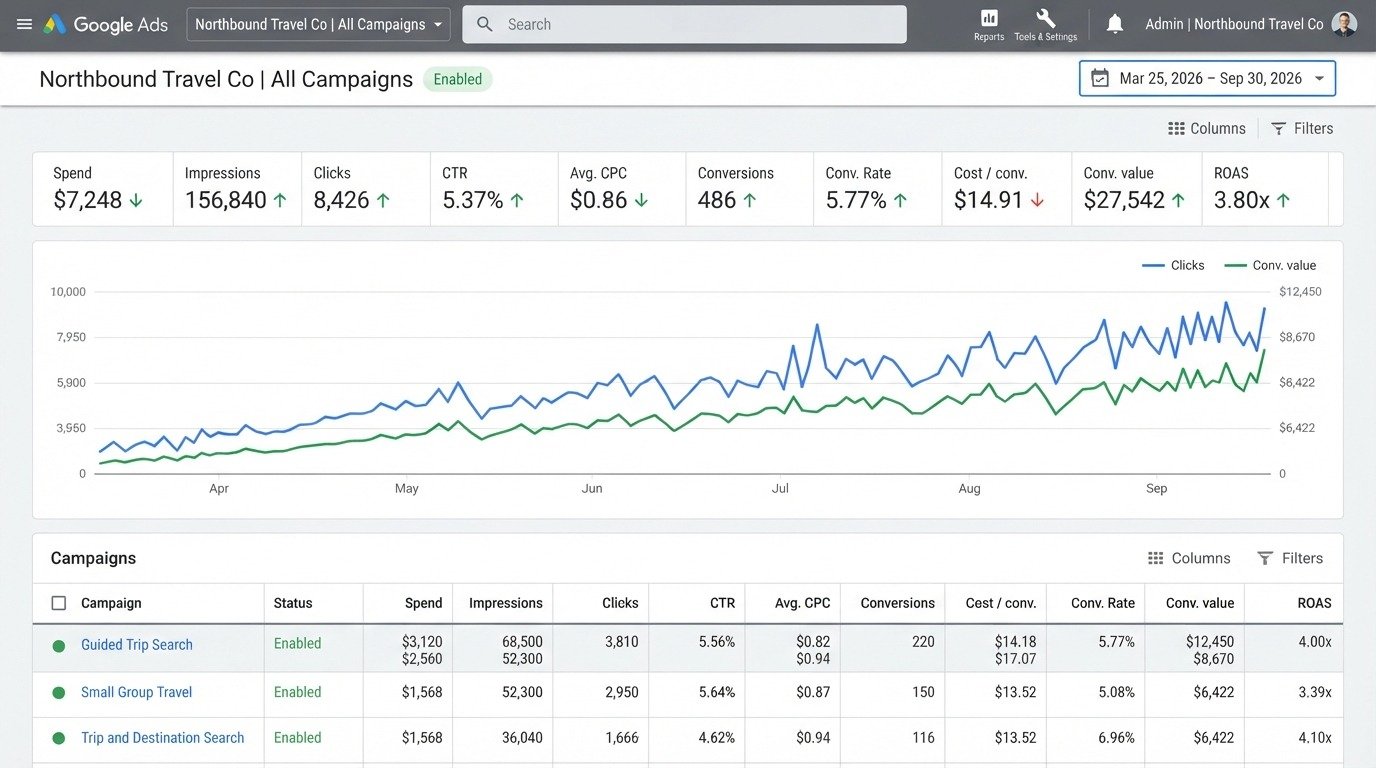Open the Trip and Destination Search campaign
The width and height of the screenshot is (1376, 768).
click(162, 738)
